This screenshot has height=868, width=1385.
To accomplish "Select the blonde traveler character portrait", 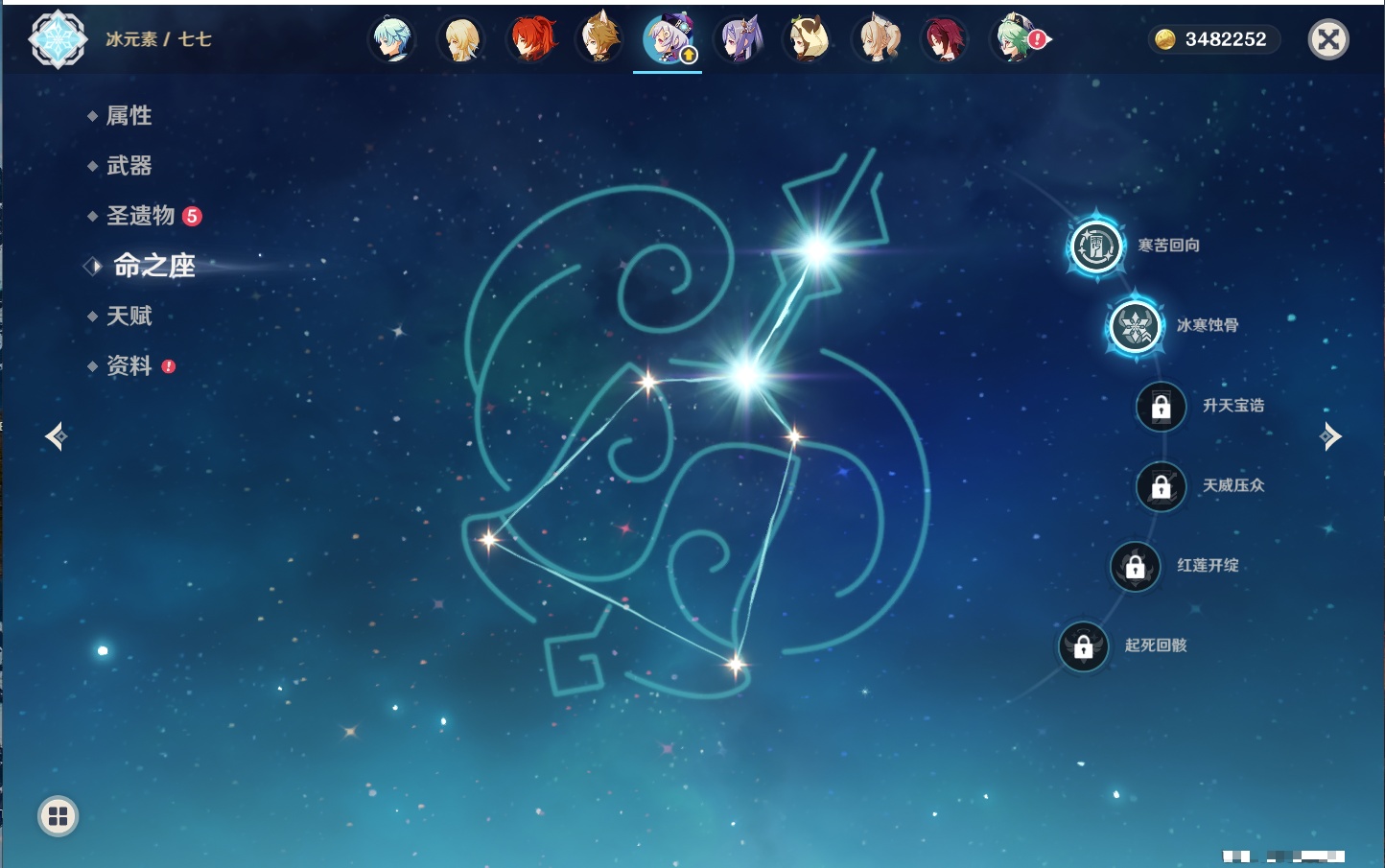I will pyautogui.click(x=461, y=40).
